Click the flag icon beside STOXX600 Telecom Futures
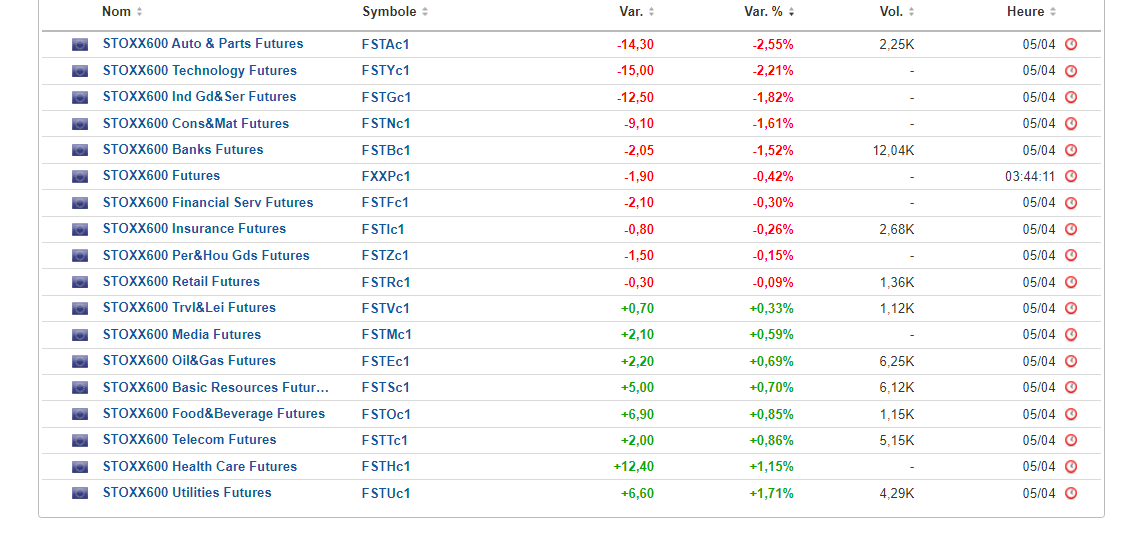The width and height of the screenshot is (1136, 540). pyautogui.click(x=80, y=440)
